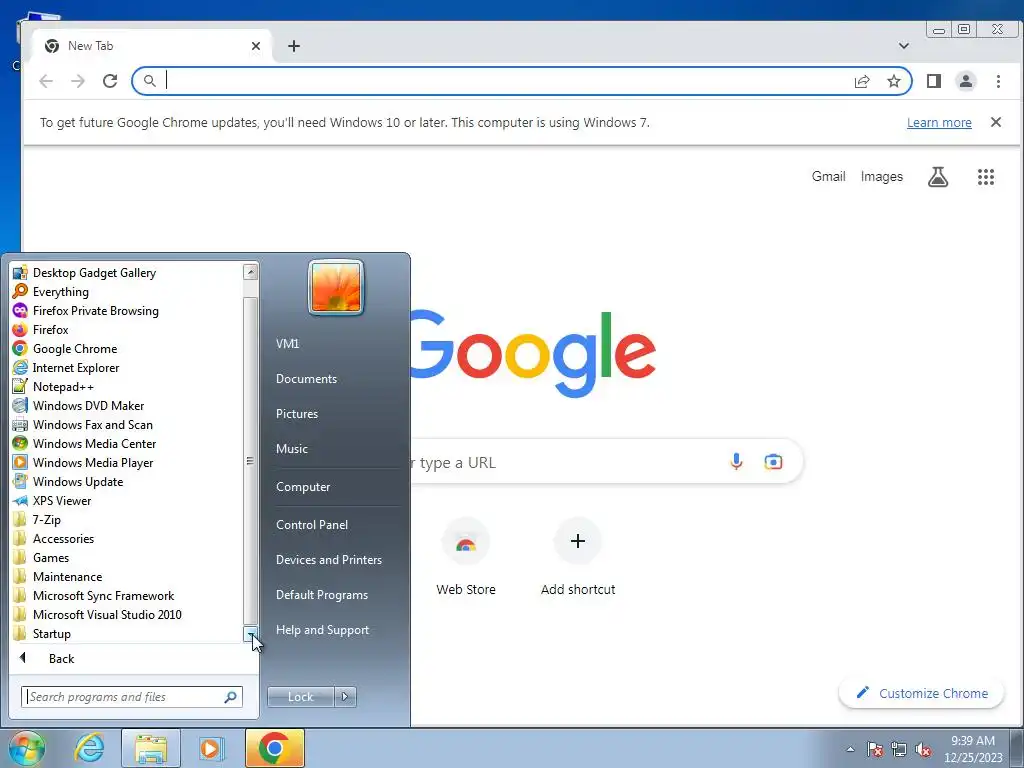
Task: Open Computer from Start menu
Action: coord(335,487)
